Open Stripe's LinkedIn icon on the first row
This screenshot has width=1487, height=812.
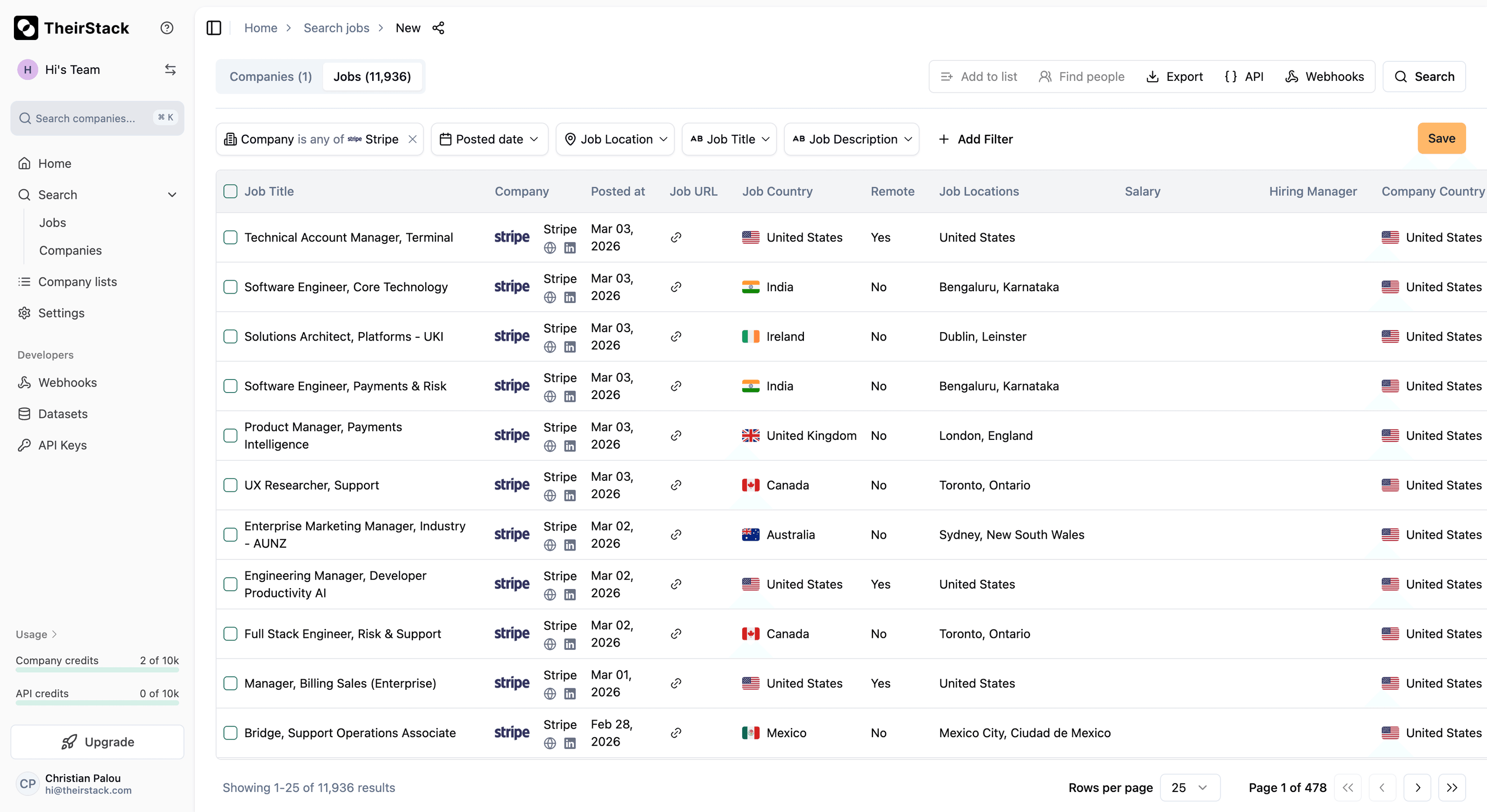pyautogui.click(x=570, y=248)
